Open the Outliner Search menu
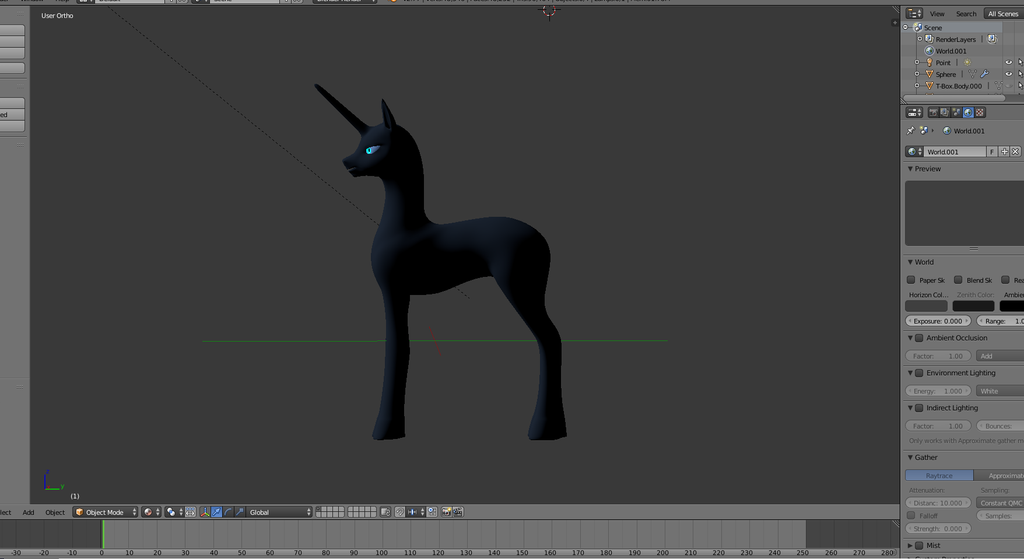The height and width of the screenshot is (559, 1024). click(x=966, y=14)
